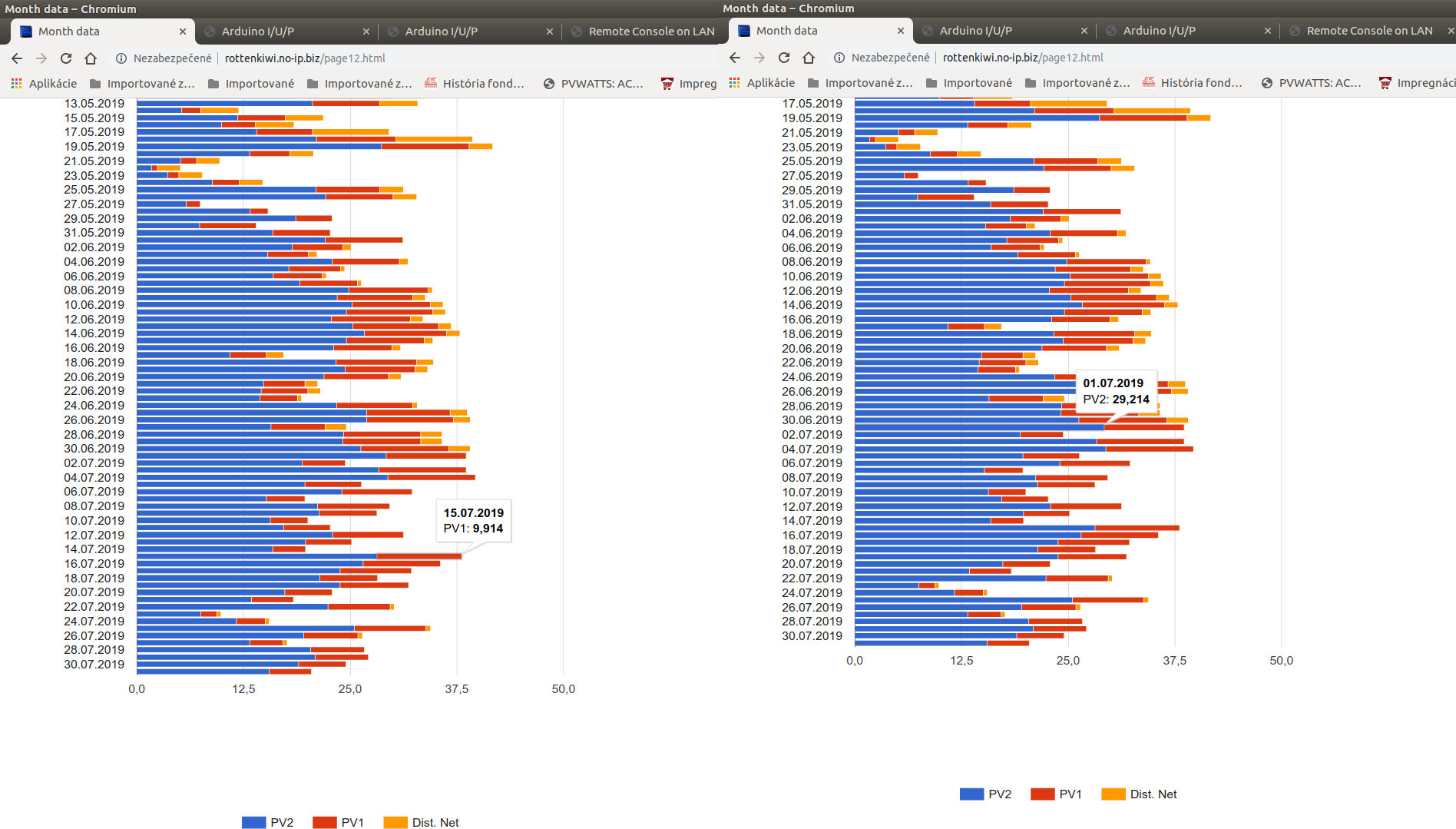Go back using left window's back arrow
The height and width of the screenshot is (829, 1456).
pyautogui.click(x=17, y=58)
